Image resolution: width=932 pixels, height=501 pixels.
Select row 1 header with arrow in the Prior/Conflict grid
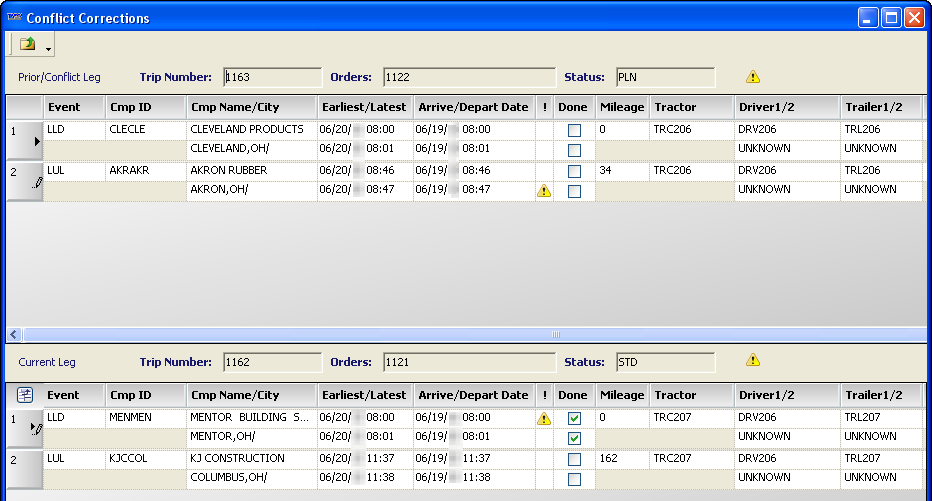click(x=24, y=140)
